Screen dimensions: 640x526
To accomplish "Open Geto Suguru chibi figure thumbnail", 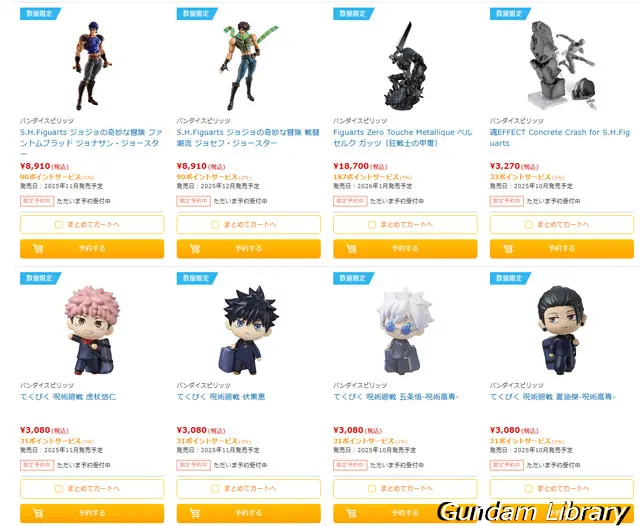I will pos(562,330).
